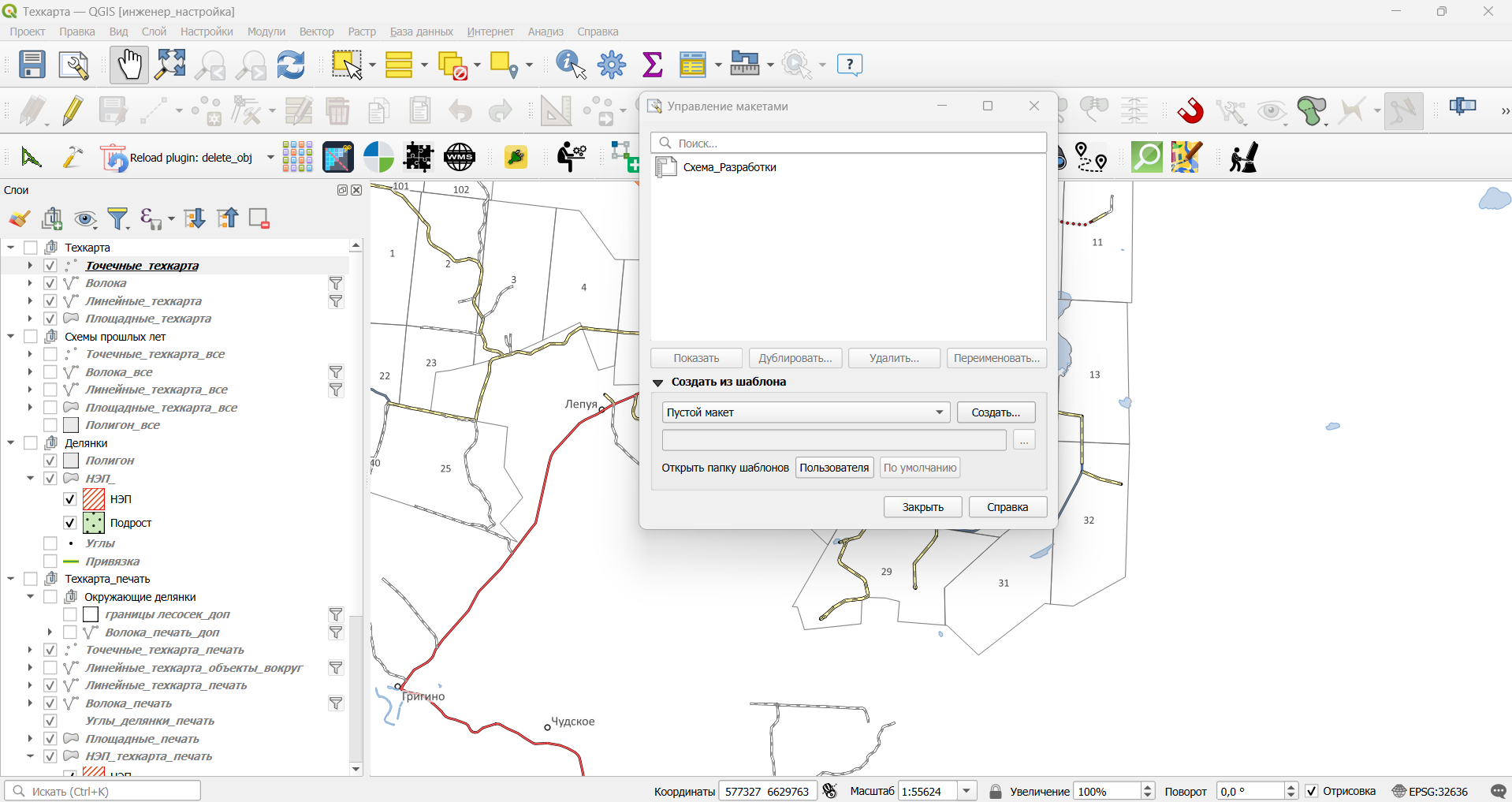Open the Пустой макет template dropdown
Viewport: 1512px width, 802px height.
806,412
